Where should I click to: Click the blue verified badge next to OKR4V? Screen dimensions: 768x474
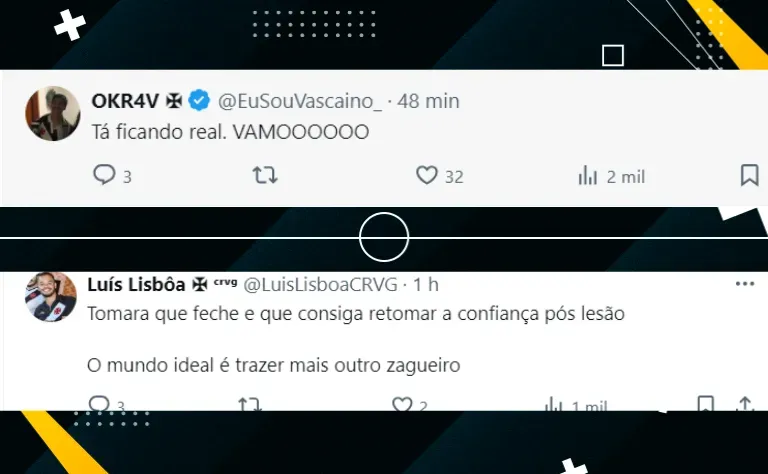pos(199,100)
